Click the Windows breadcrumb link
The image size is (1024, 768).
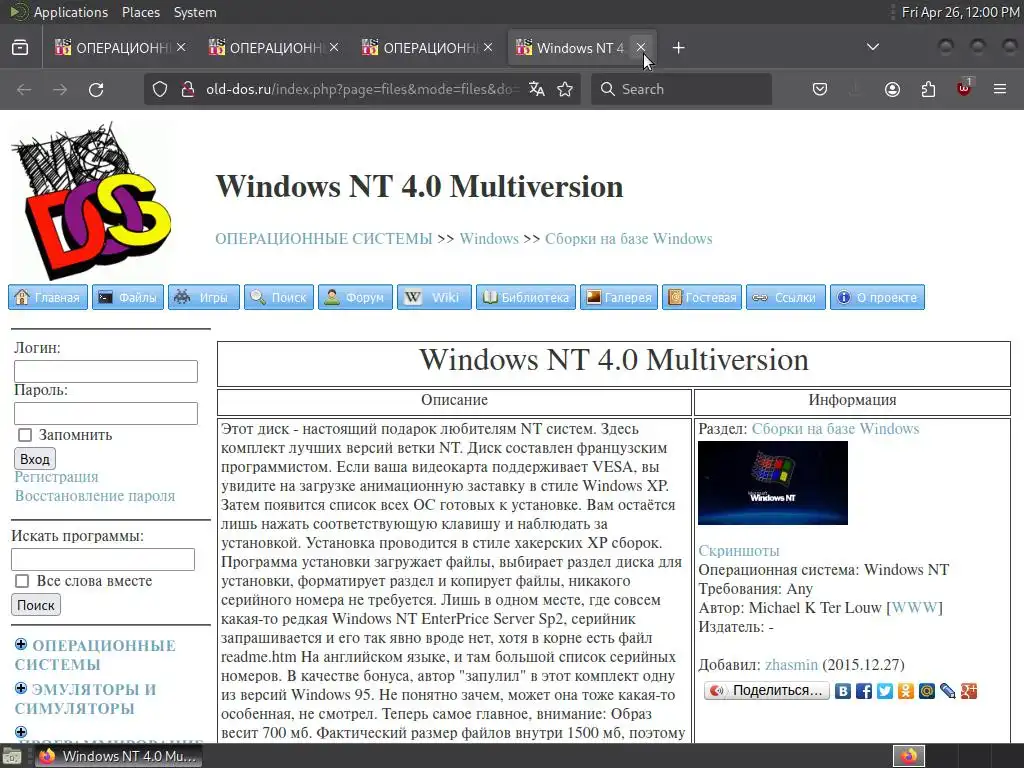tap(488, 238)
